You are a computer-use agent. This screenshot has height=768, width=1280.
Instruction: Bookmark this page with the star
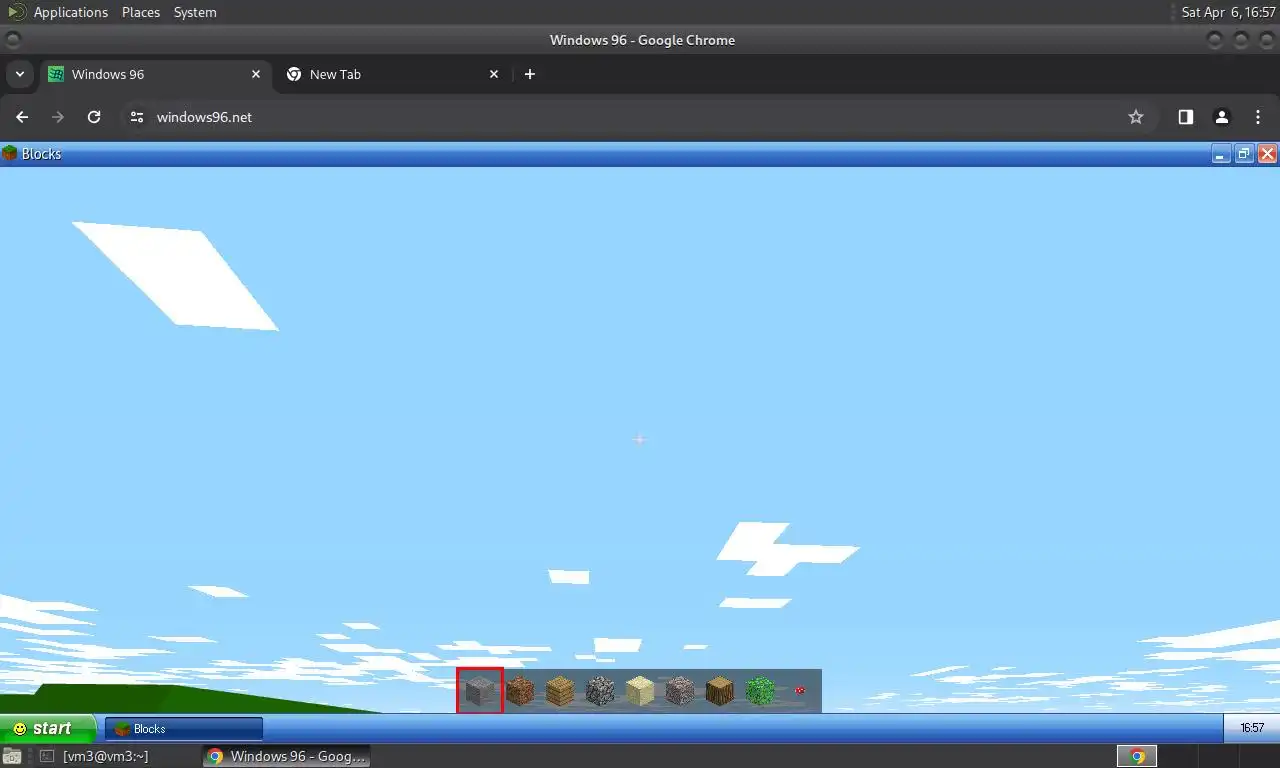[1136, 117]
